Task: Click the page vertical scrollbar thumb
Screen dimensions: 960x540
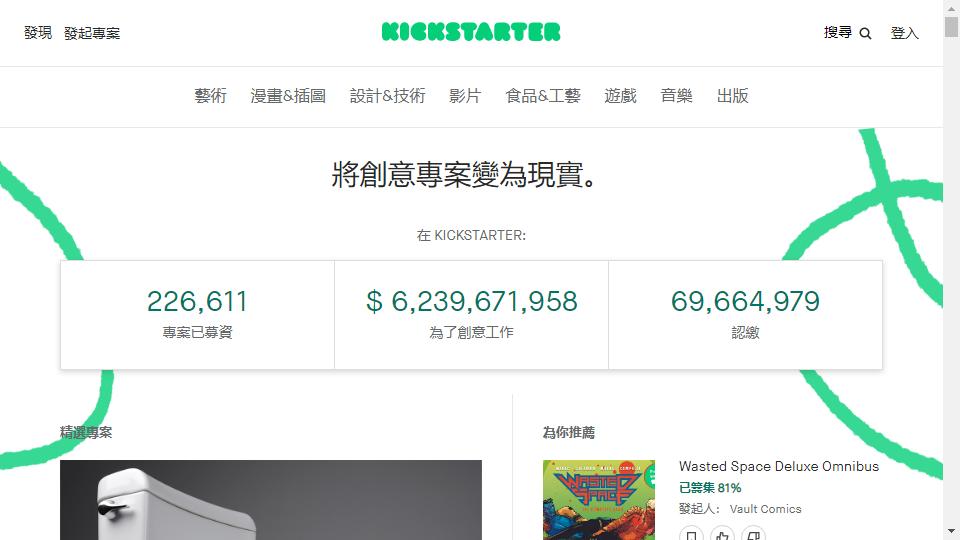Action: click(951, 28)
